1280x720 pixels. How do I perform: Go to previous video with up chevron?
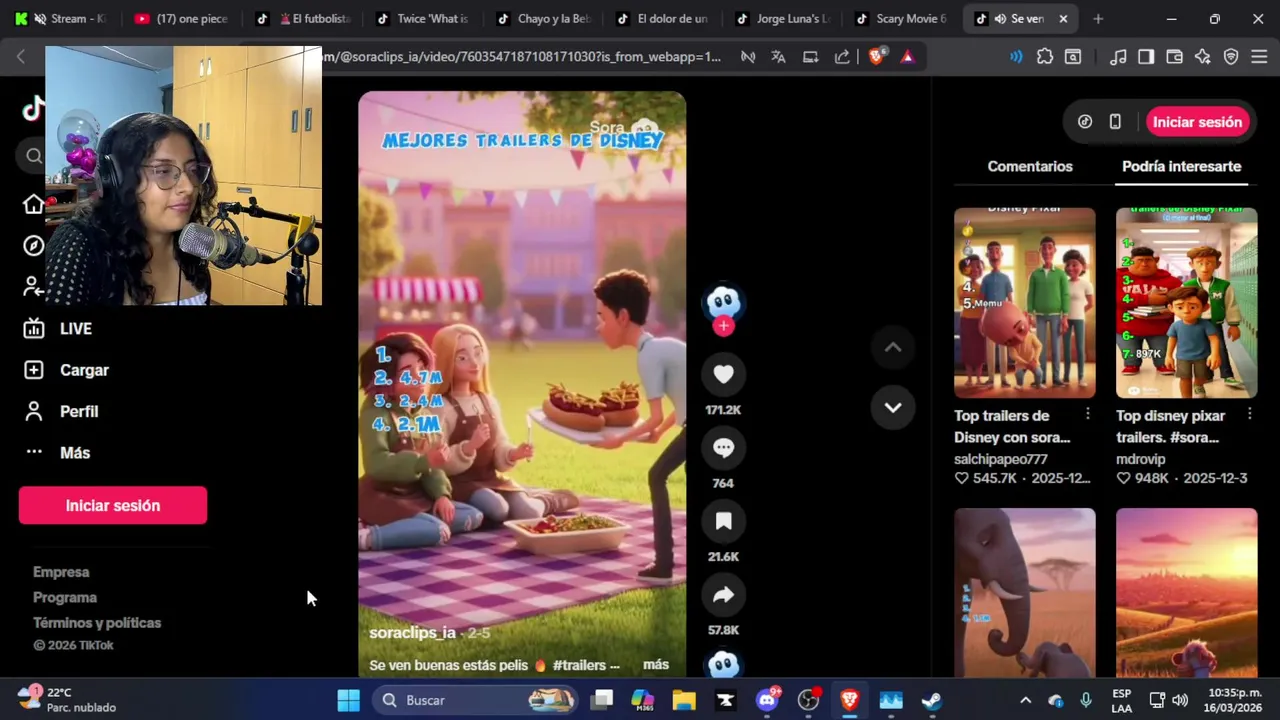click(x=893, y=348)
